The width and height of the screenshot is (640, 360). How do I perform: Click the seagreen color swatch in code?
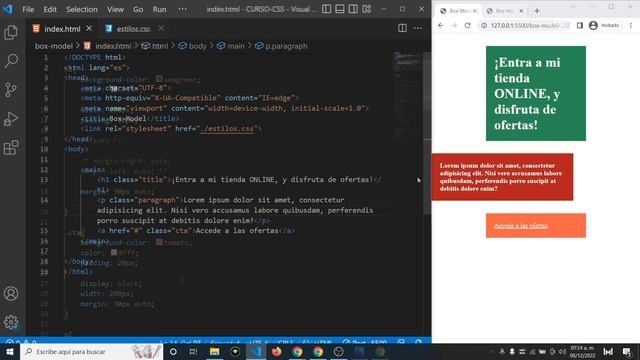point(159,78)
